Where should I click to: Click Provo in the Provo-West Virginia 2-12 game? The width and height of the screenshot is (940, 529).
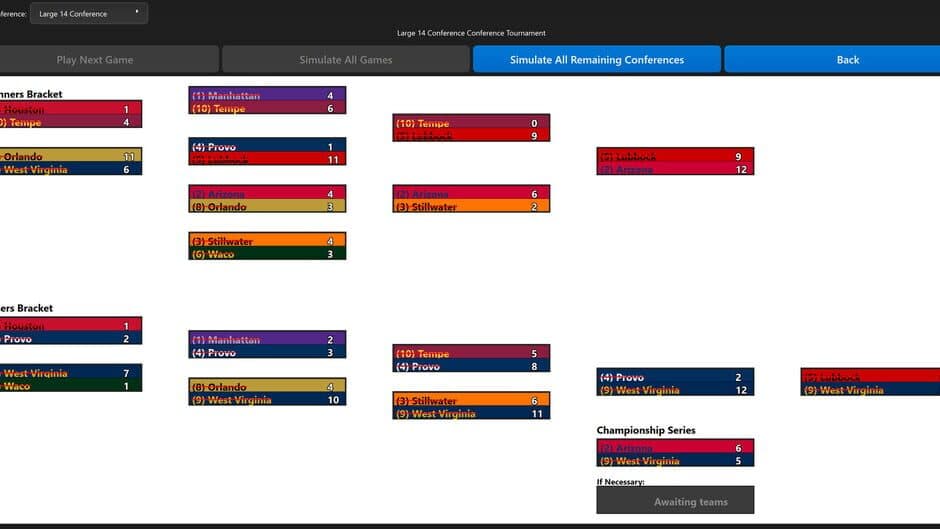coord(675,377)
